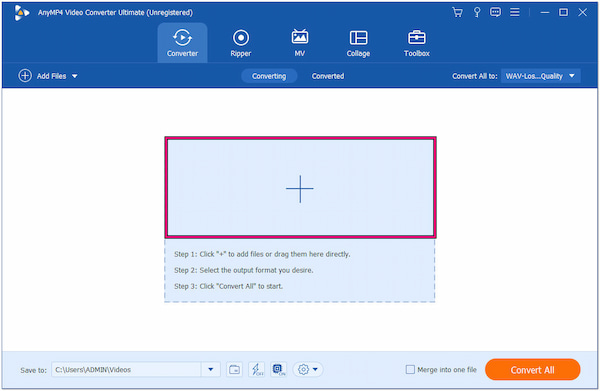Click the AnyMP4 app logo
The width and height of the screenshot is (600, 391).
click(x=21, y=13)
